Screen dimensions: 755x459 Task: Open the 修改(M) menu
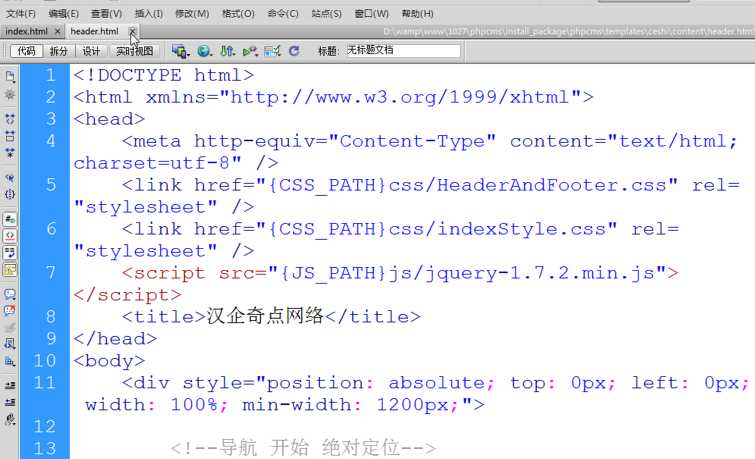pyautogui.click(x=192, y=13)
